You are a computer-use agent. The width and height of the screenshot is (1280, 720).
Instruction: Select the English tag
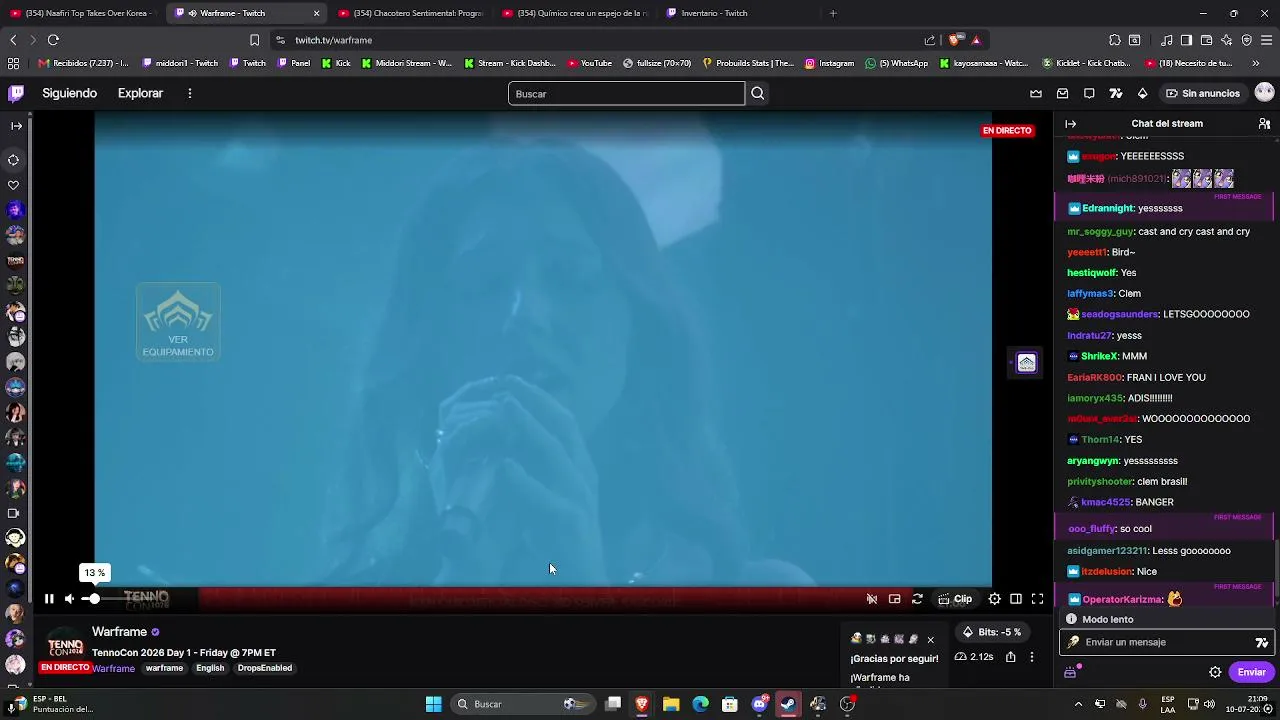(210, 668)
